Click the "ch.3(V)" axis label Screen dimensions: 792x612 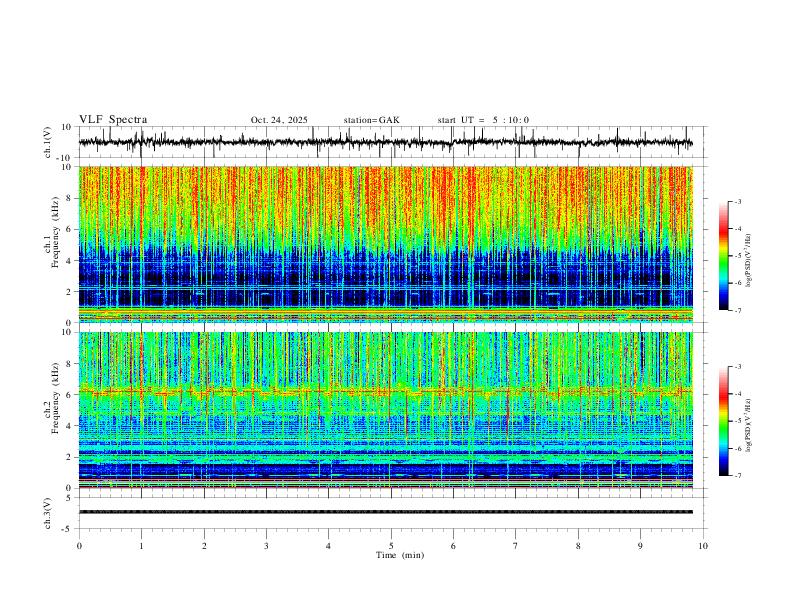(48, 513)
